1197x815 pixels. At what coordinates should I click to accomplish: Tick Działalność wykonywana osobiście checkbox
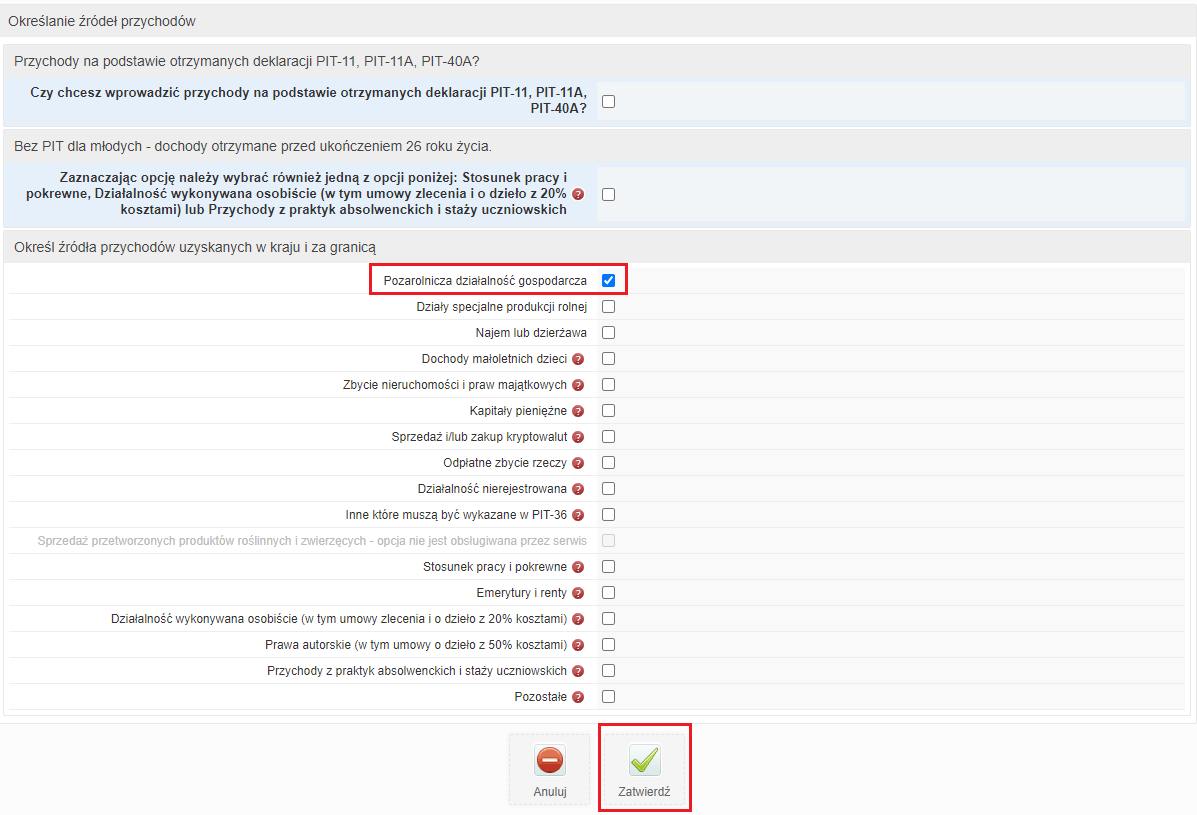608,617
